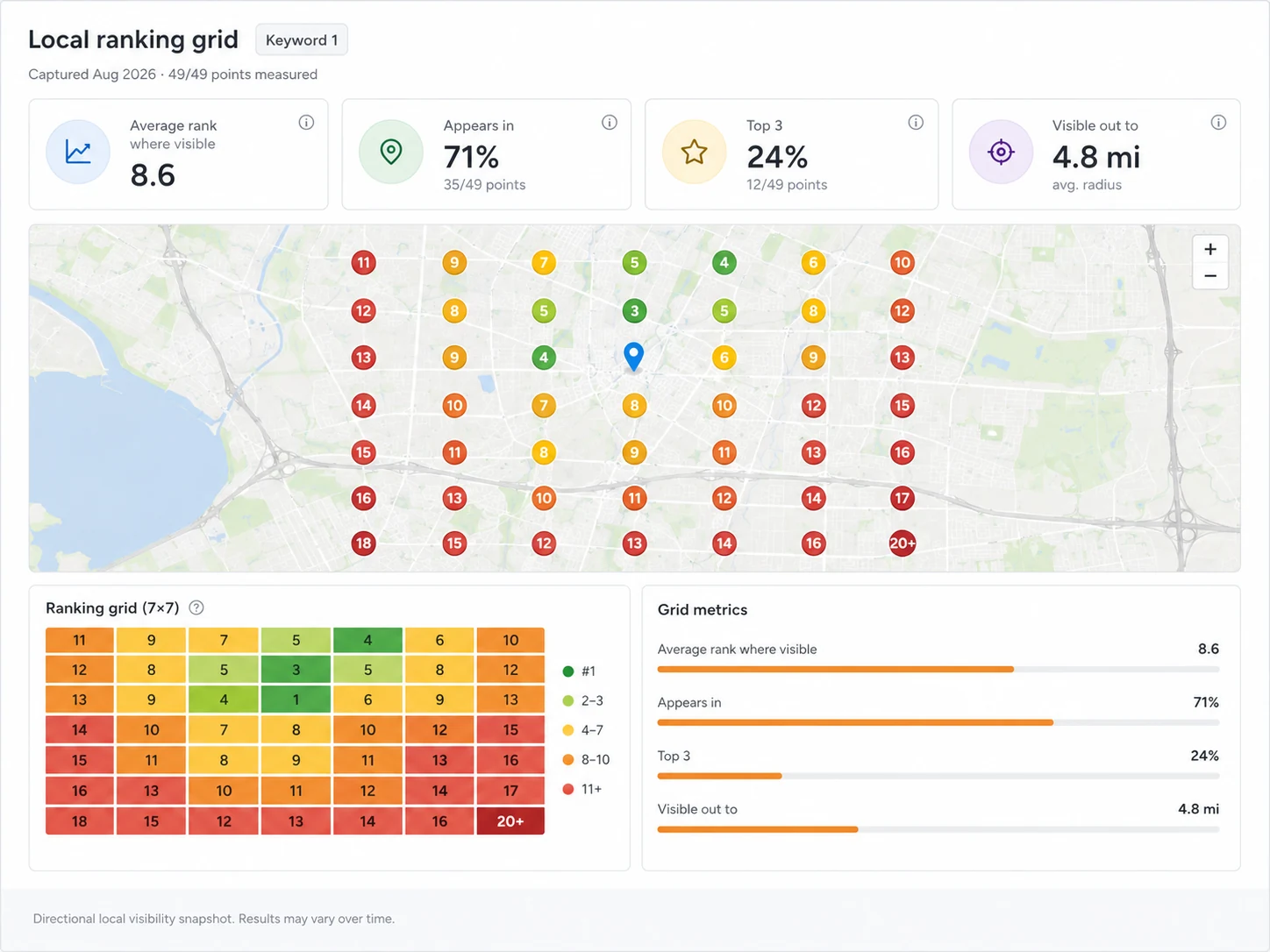Click the star icon in Top 3 card

click(x=695, y=152)
